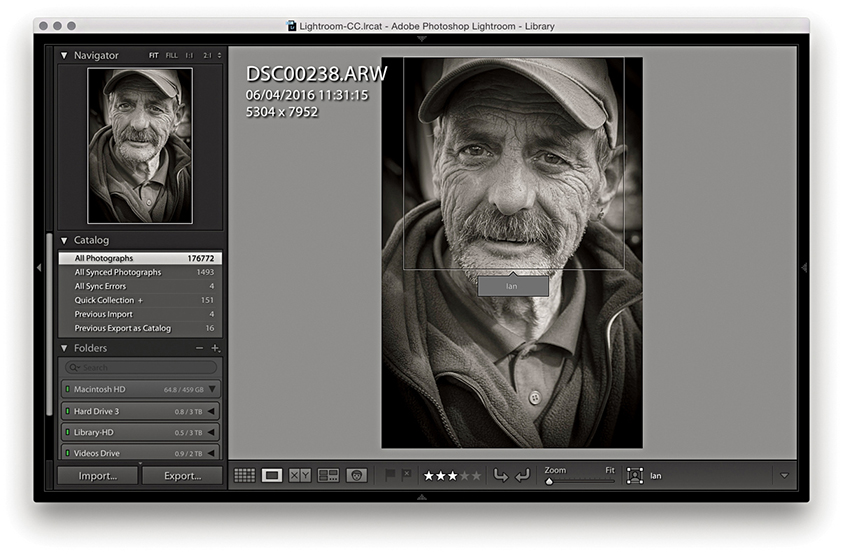This screenshot has width=843, height=554.
Task: Add new folder with plus icon
Action: 215,348
